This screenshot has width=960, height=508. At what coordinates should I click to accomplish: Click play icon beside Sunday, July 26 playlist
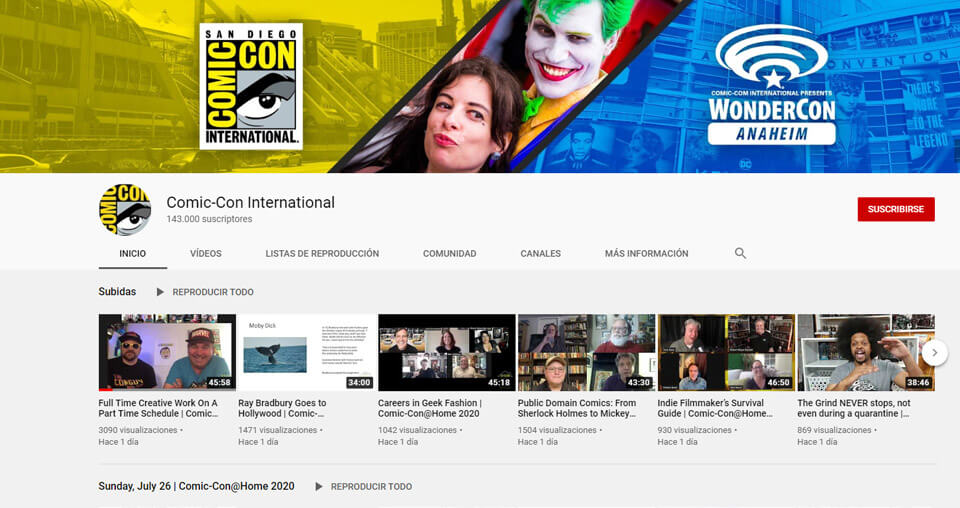[x=318, y=487]
